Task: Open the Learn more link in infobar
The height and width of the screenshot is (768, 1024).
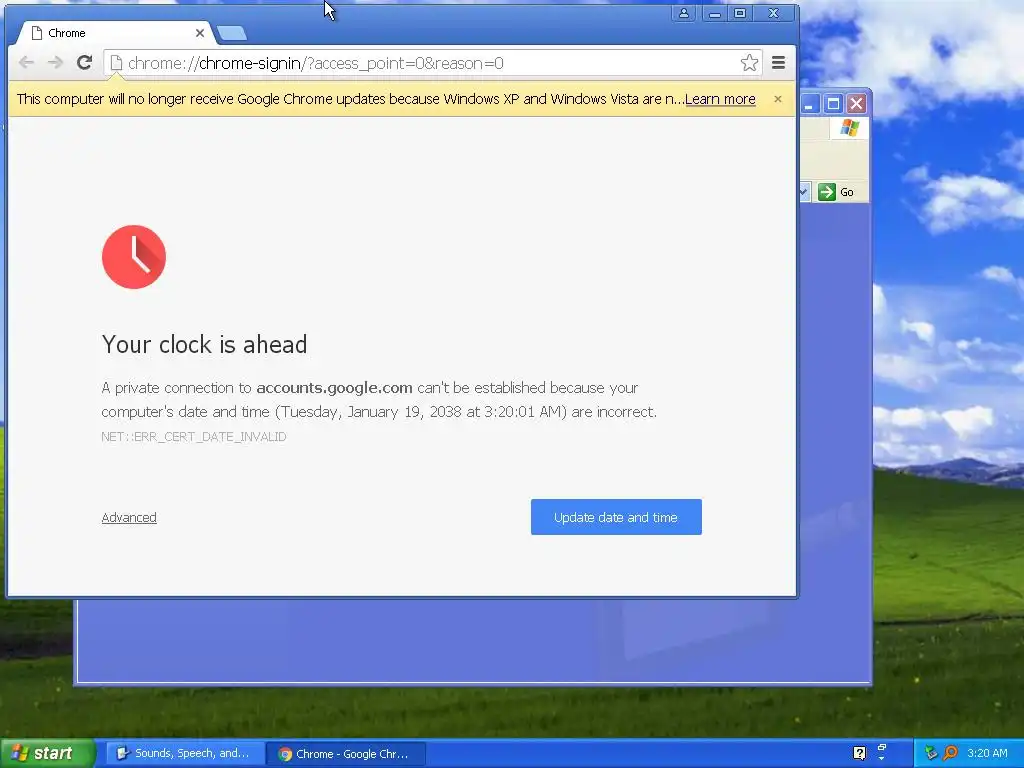Action: [720, 99]
